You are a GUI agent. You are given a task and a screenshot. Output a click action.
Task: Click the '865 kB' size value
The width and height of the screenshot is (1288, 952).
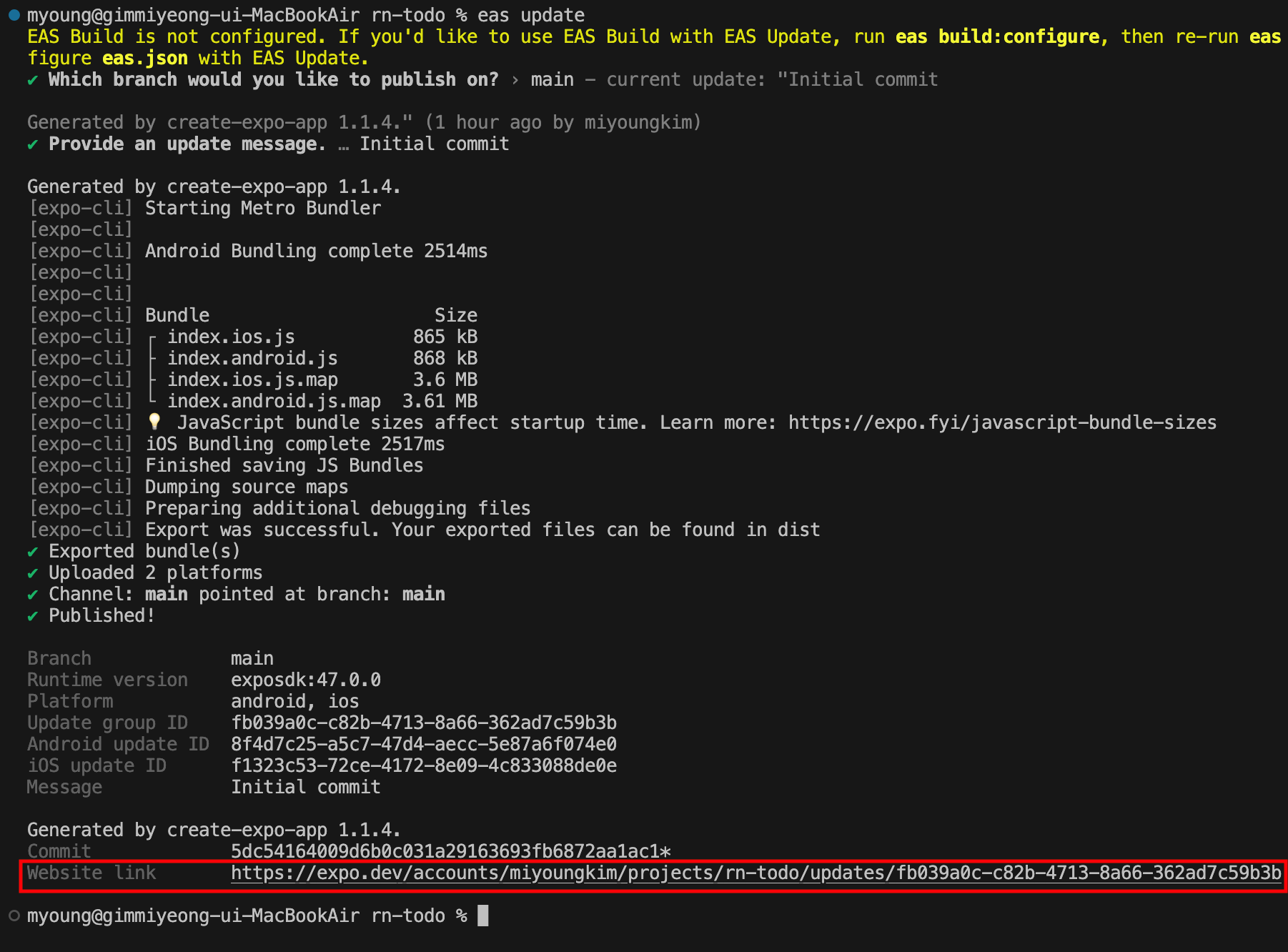tap(445, 337)
